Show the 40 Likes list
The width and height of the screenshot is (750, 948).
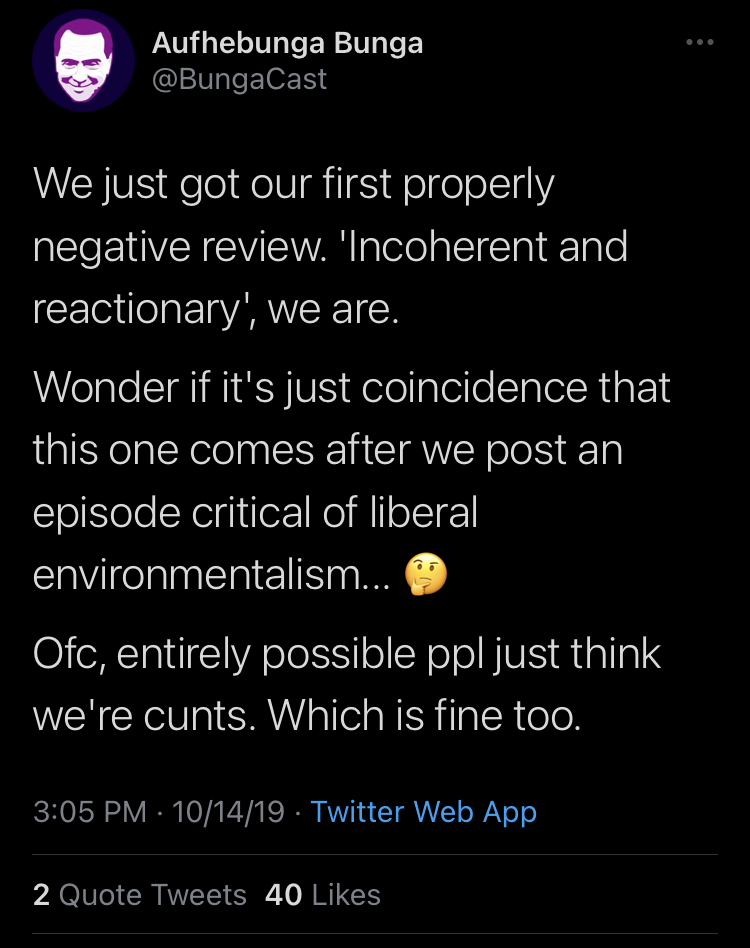click(x=323, y=894)
